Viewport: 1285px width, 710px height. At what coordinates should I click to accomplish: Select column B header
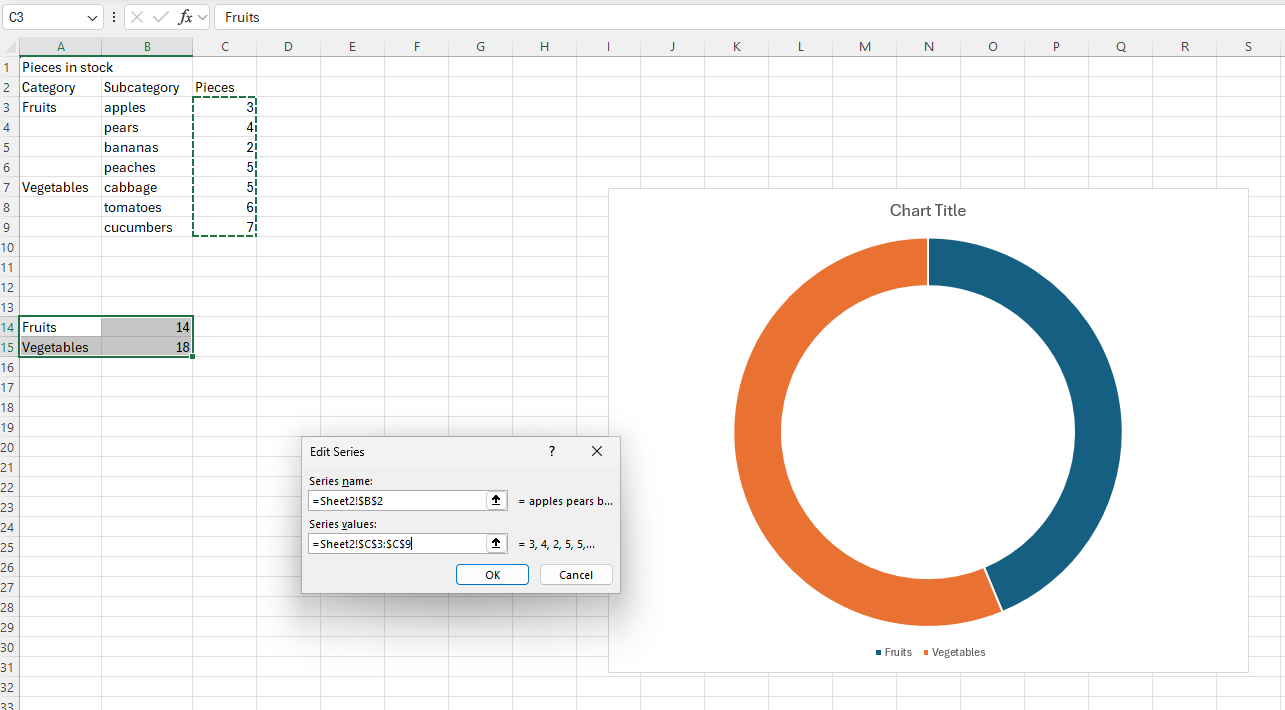[x=147, y=47]
